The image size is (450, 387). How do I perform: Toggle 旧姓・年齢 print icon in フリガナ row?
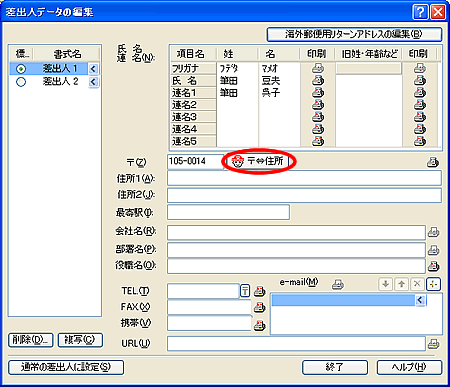(420, 68)
